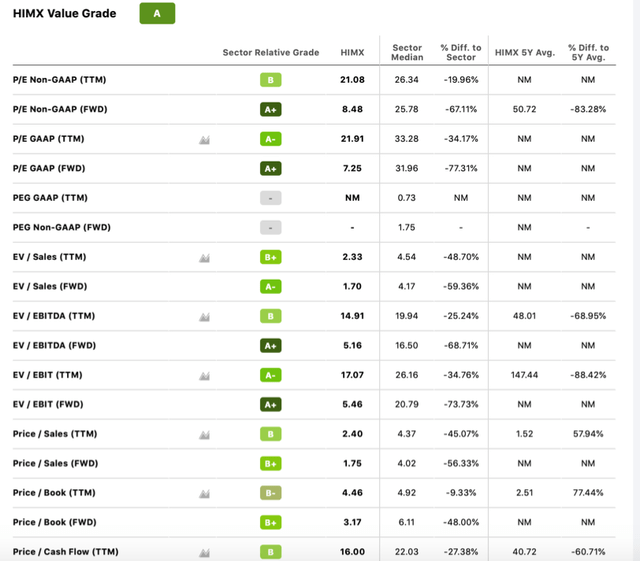Click the HIMX 5Y Avg. column header
The height and width of the screenshot is (561, 640).
click(525, 53)
